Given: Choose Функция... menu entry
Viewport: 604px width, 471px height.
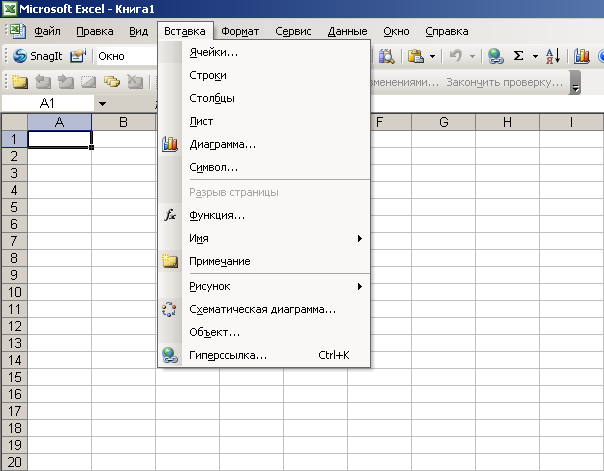Looking at the screenshot, I should point(264,215).
